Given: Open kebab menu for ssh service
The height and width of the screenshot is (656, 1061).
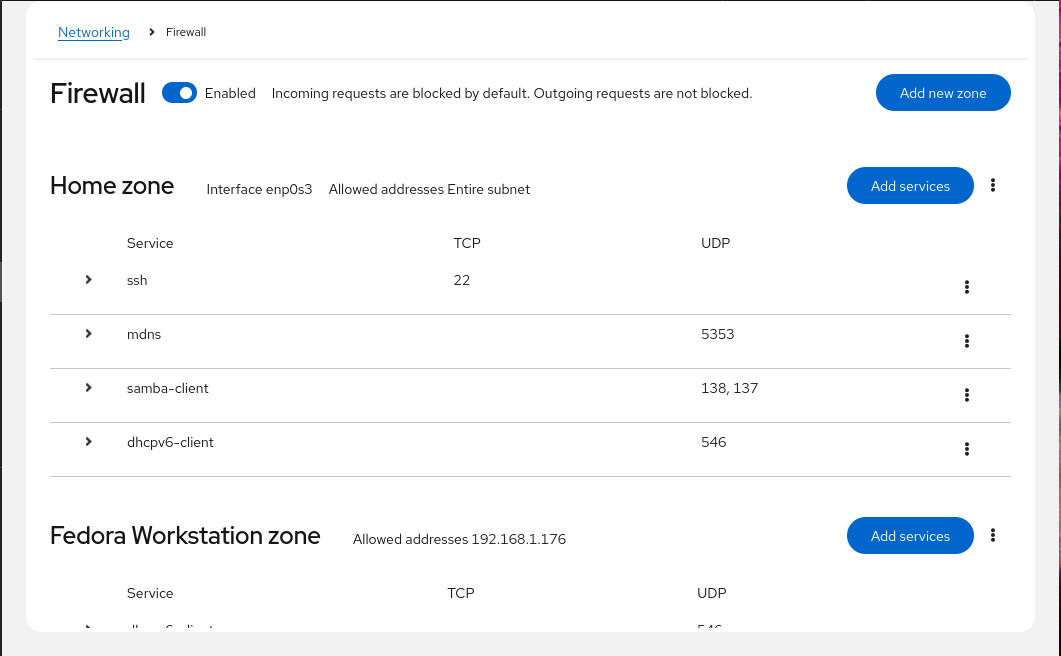Looking at the screenshot, I should 967,287.
